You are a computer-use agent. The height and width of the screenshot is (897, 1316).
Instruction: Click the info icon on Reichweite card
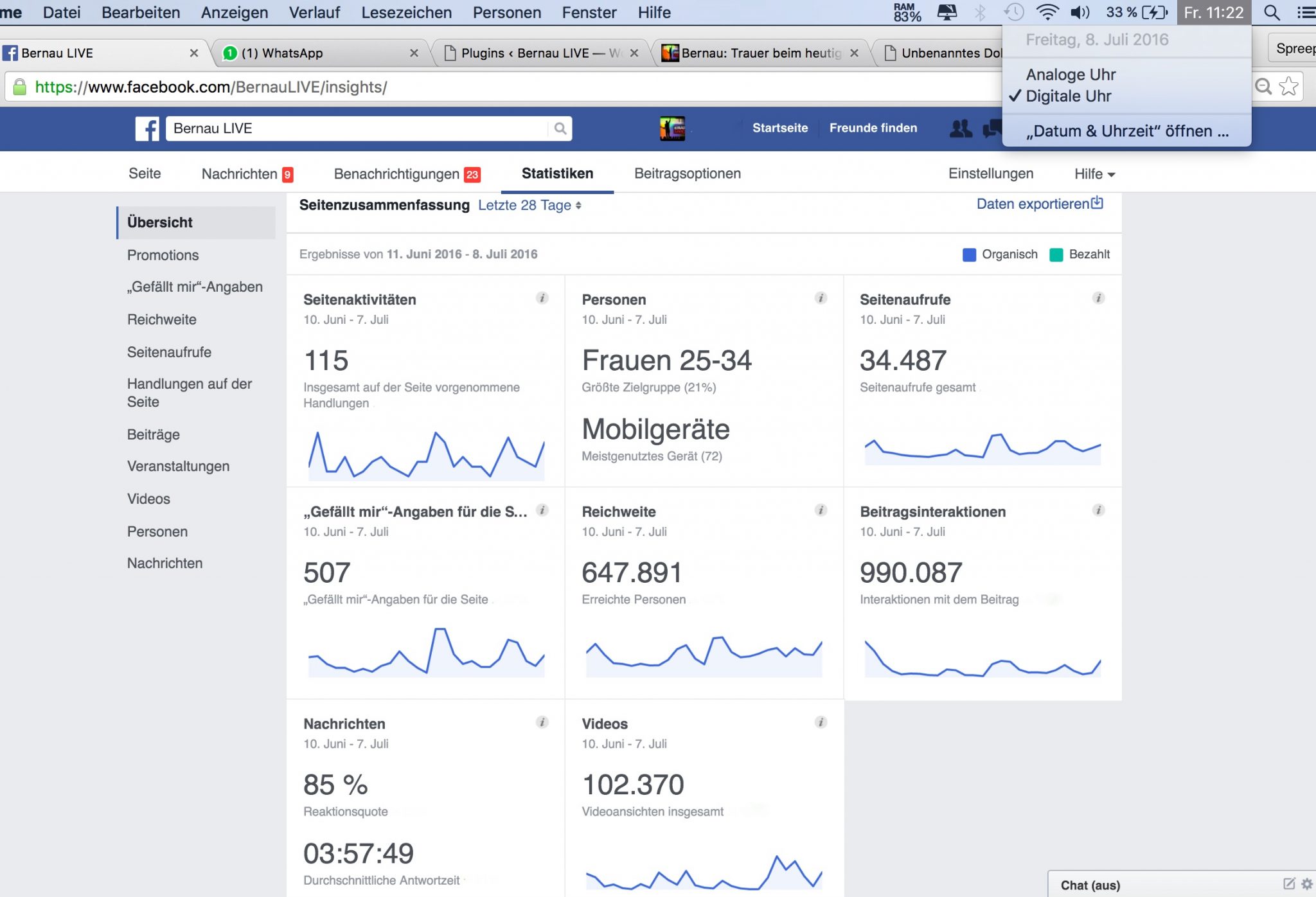point(821,510)
